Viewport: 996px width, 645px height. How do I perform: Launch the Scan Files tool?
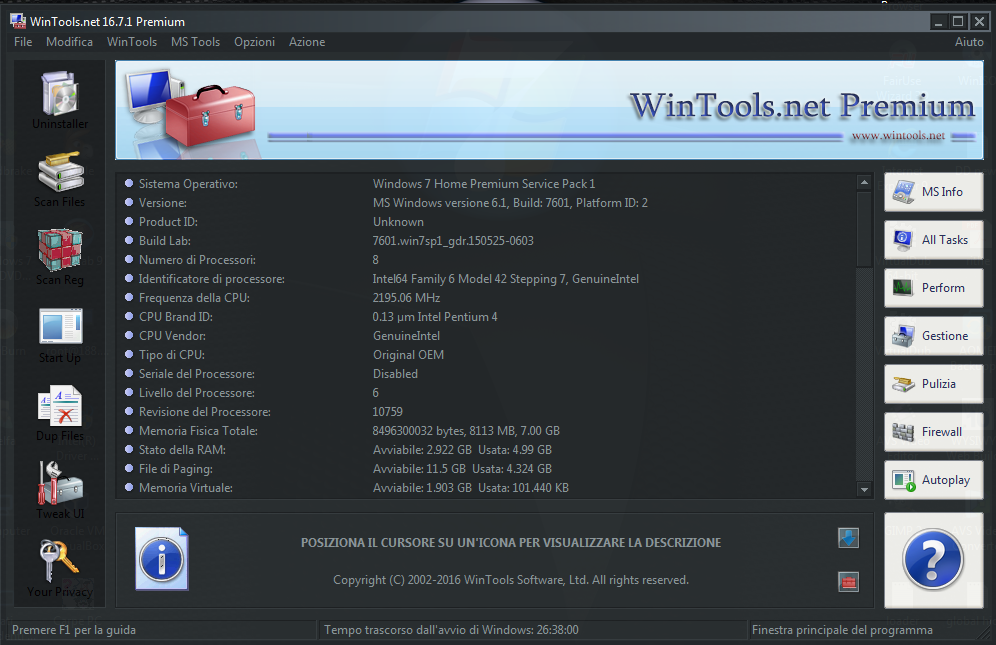coord(60,179)
